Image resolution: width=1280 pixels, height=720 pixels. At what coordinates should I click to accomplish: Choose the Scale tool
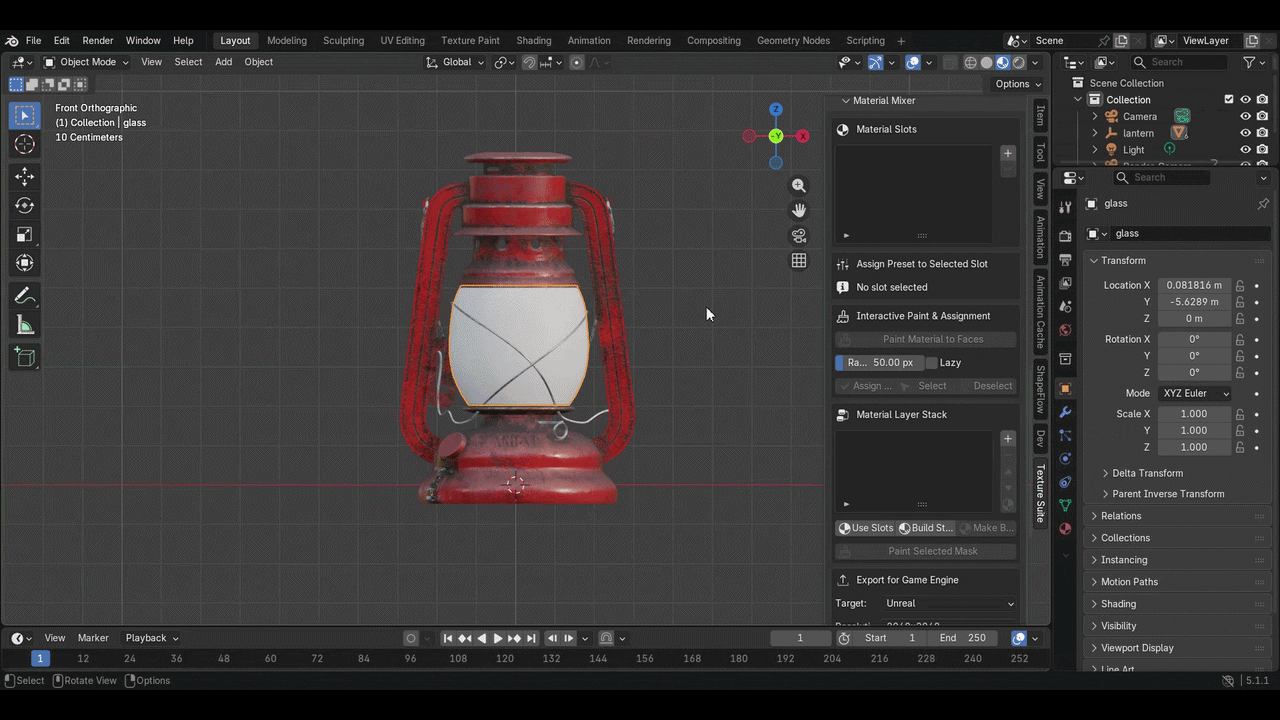pos(25,234)
